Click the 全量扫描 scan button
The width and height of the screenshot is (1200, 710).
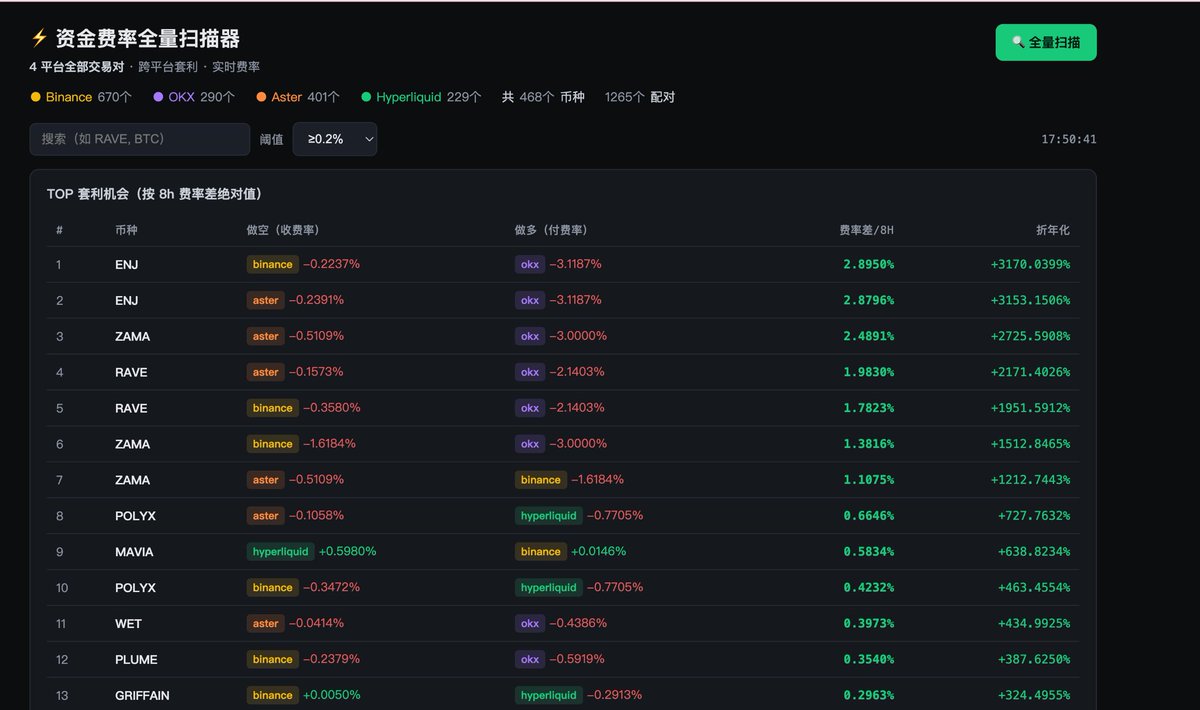click(x=1046, y=42)
